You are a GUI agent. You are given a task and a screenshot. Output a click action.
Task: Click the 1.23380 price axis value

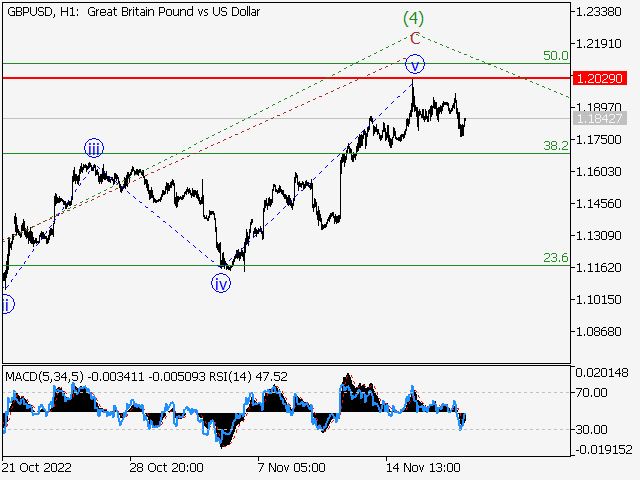coord(598,11)
